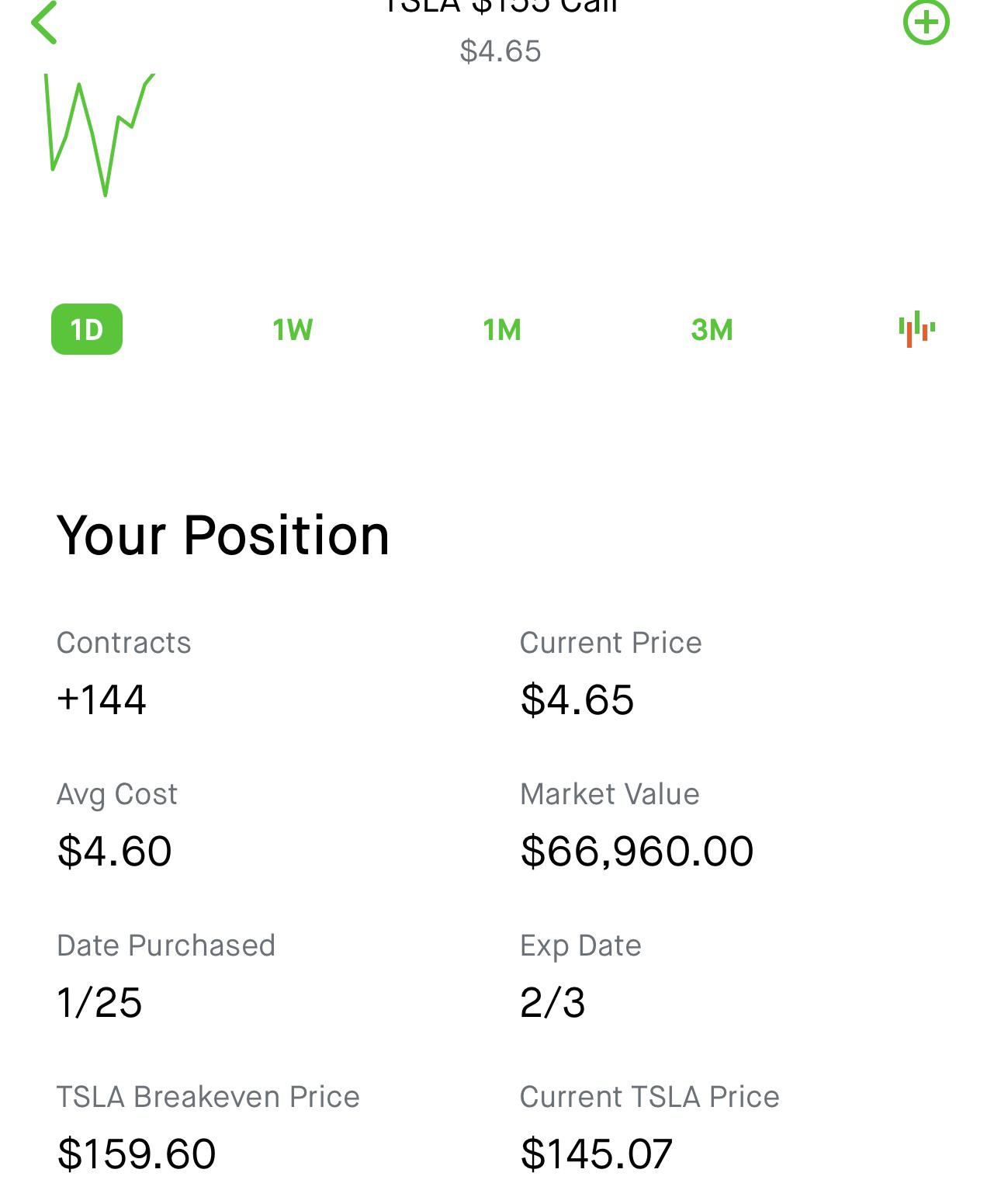
Task: Tap the +144 contracts value
Action: [x=102, y=699]
